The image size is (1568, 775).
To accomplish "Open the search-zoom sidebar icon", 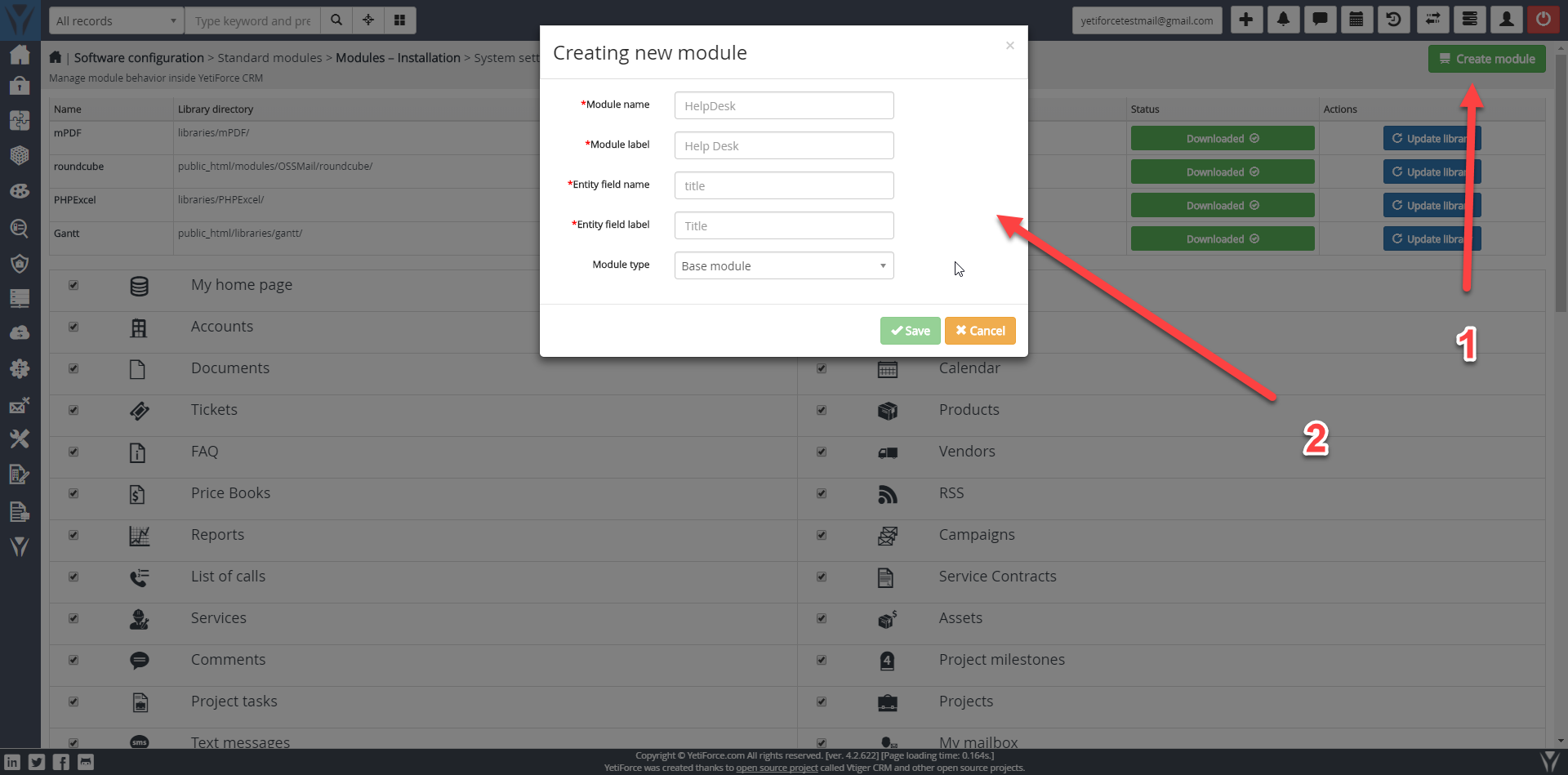I will (20, 228).
